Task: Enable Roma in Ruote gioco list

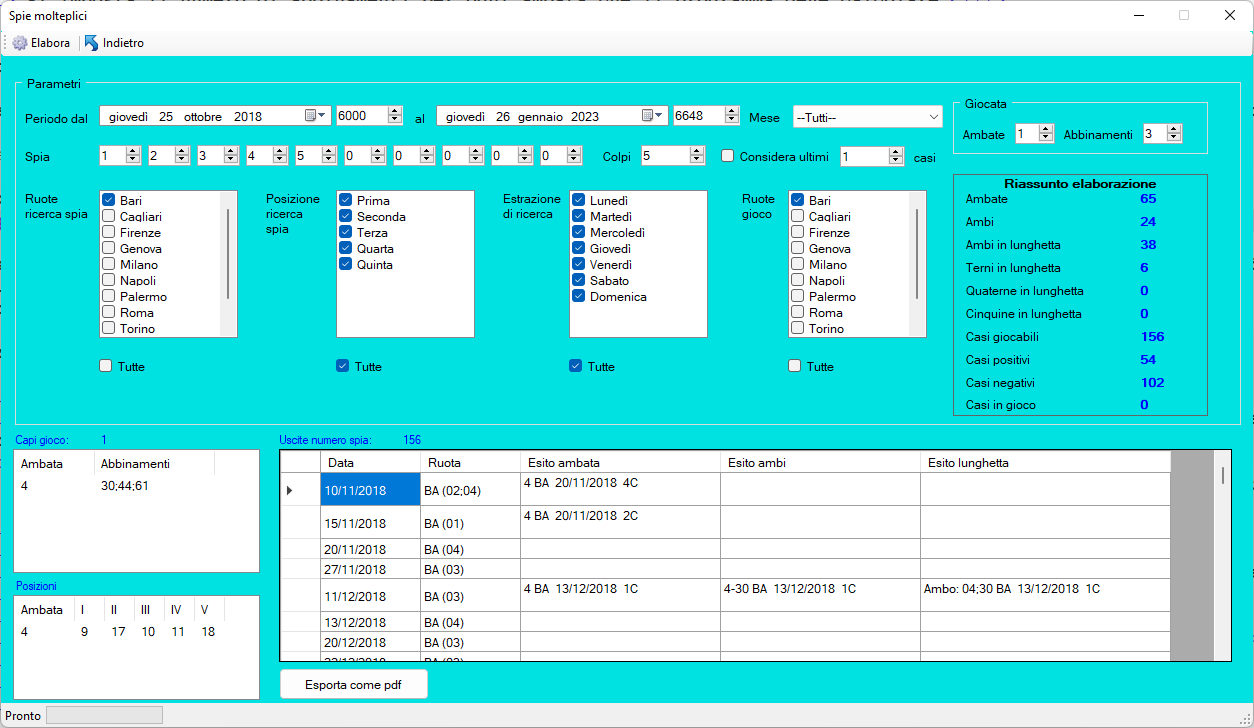Action: pyautogui.click(x=798, y=312)
